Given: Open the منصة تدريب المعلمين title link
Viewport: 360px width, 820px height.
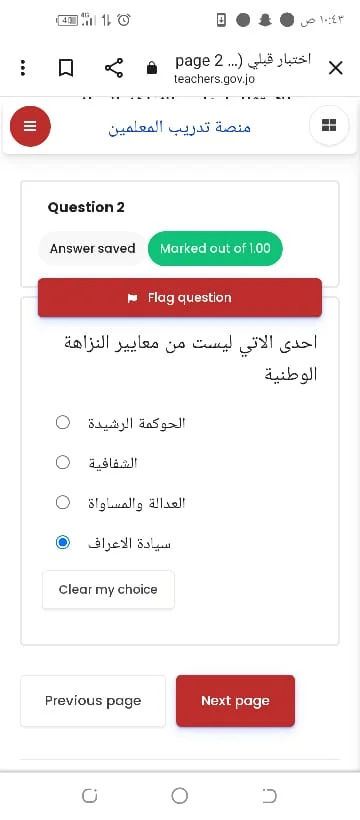Looking at the screenshot, I should point(179,127).
